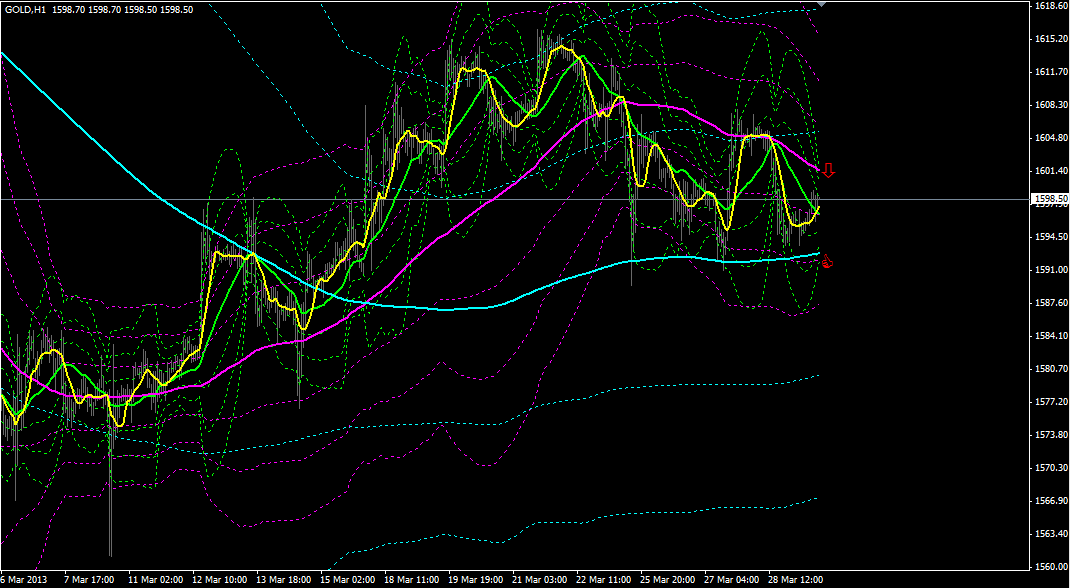Click the red down arrow signal icon
The image size is (1071, 588).
click(828, 171)
